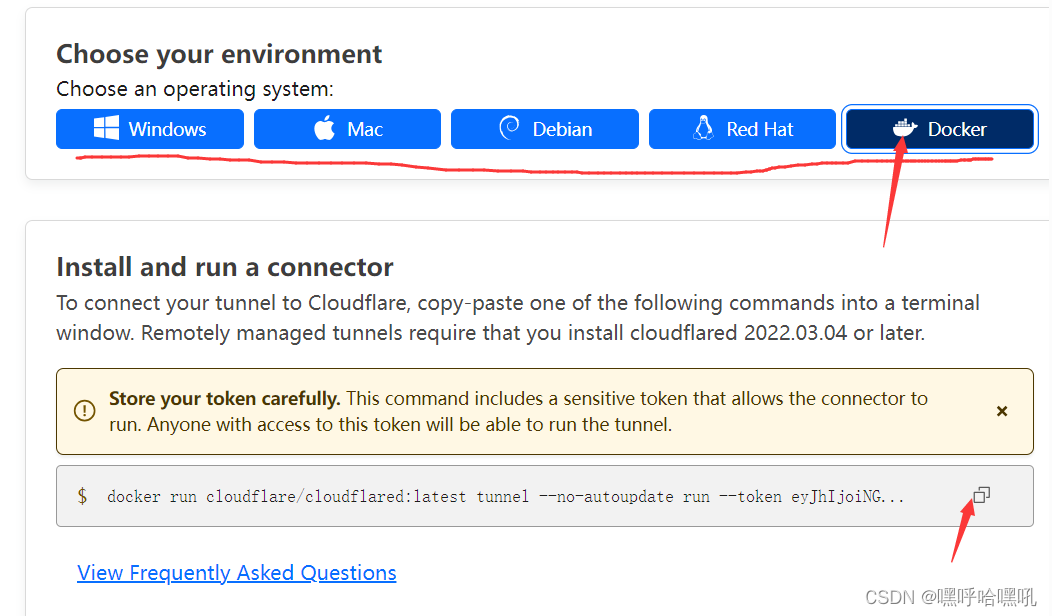1052x616 pixels.
Task: Click the "Choose your environment" heading
Action: tap(219, 54)
